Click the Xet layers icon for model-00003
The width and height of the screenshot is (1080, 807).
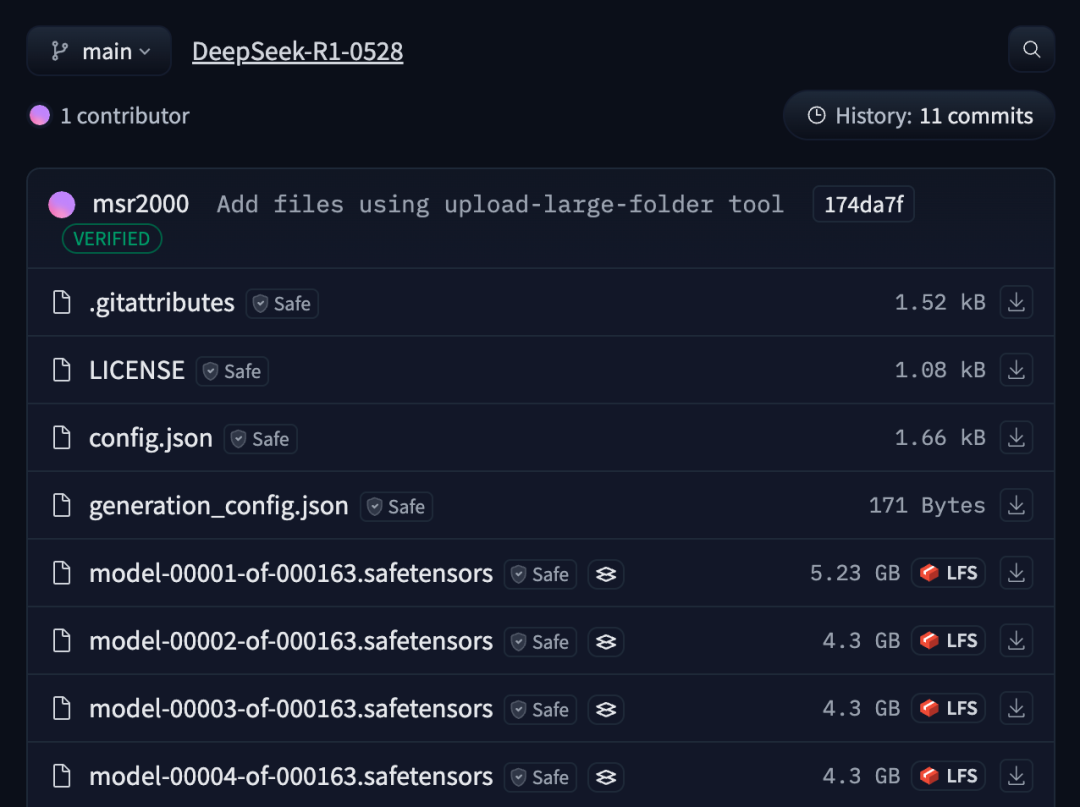point(606,709)
